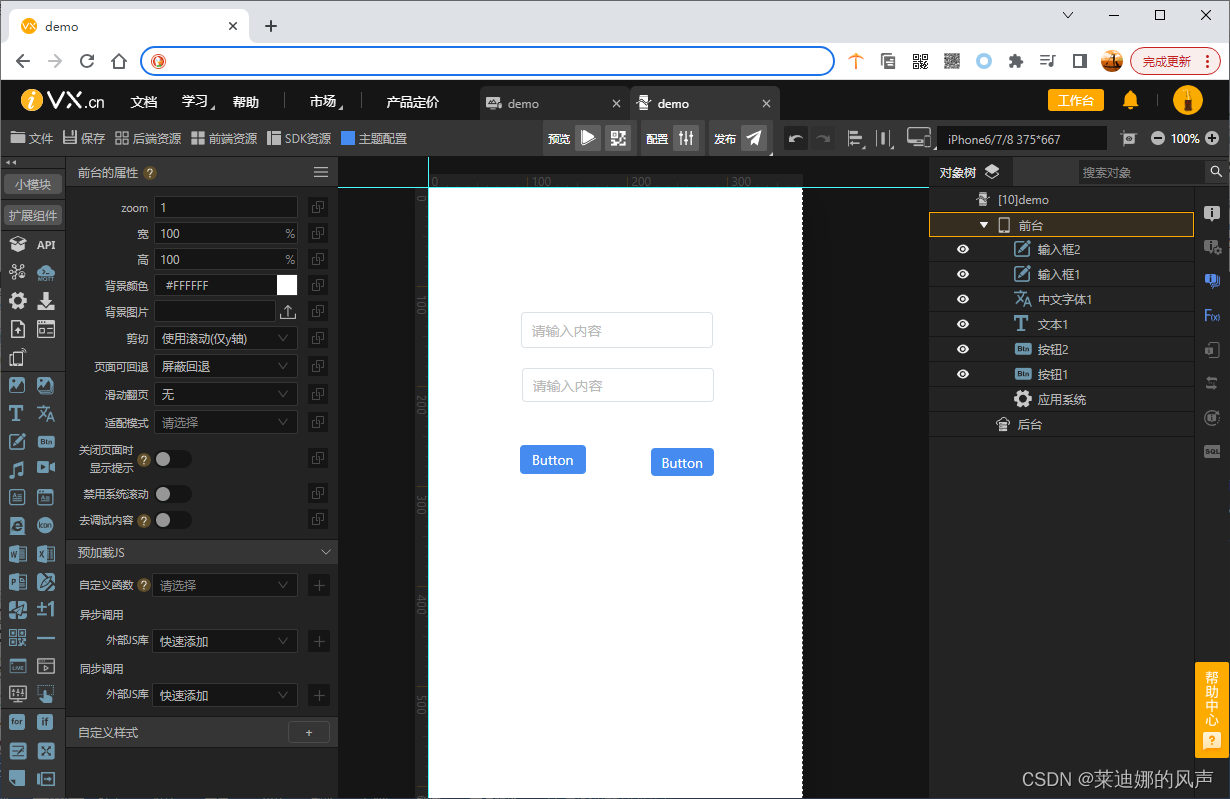Pick the Text (T) component tool
Screen dimensions: 1230x799
point(17,413)
